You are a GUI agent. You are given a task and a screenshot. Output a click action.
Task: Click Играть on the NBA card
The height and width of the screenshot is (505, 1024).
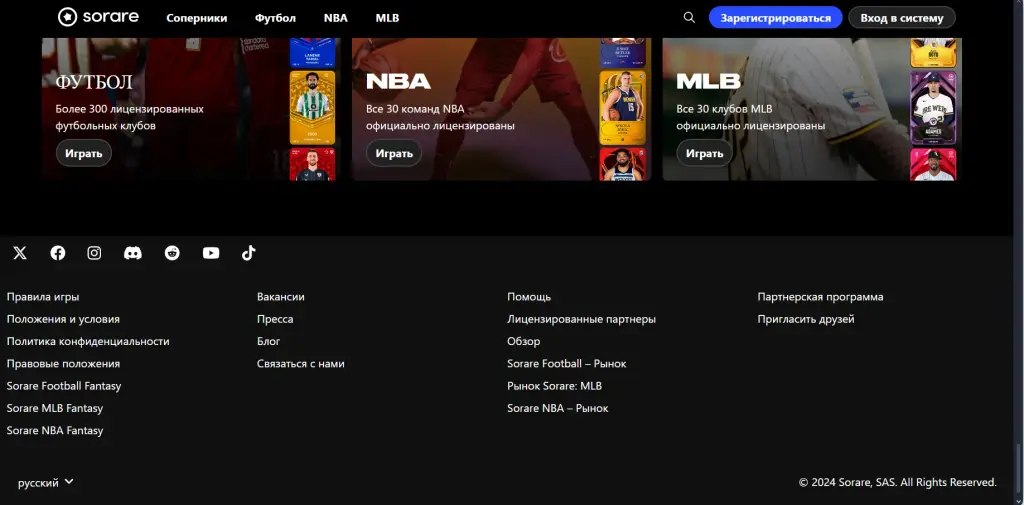pyautogui.click(x=394, y=154)
